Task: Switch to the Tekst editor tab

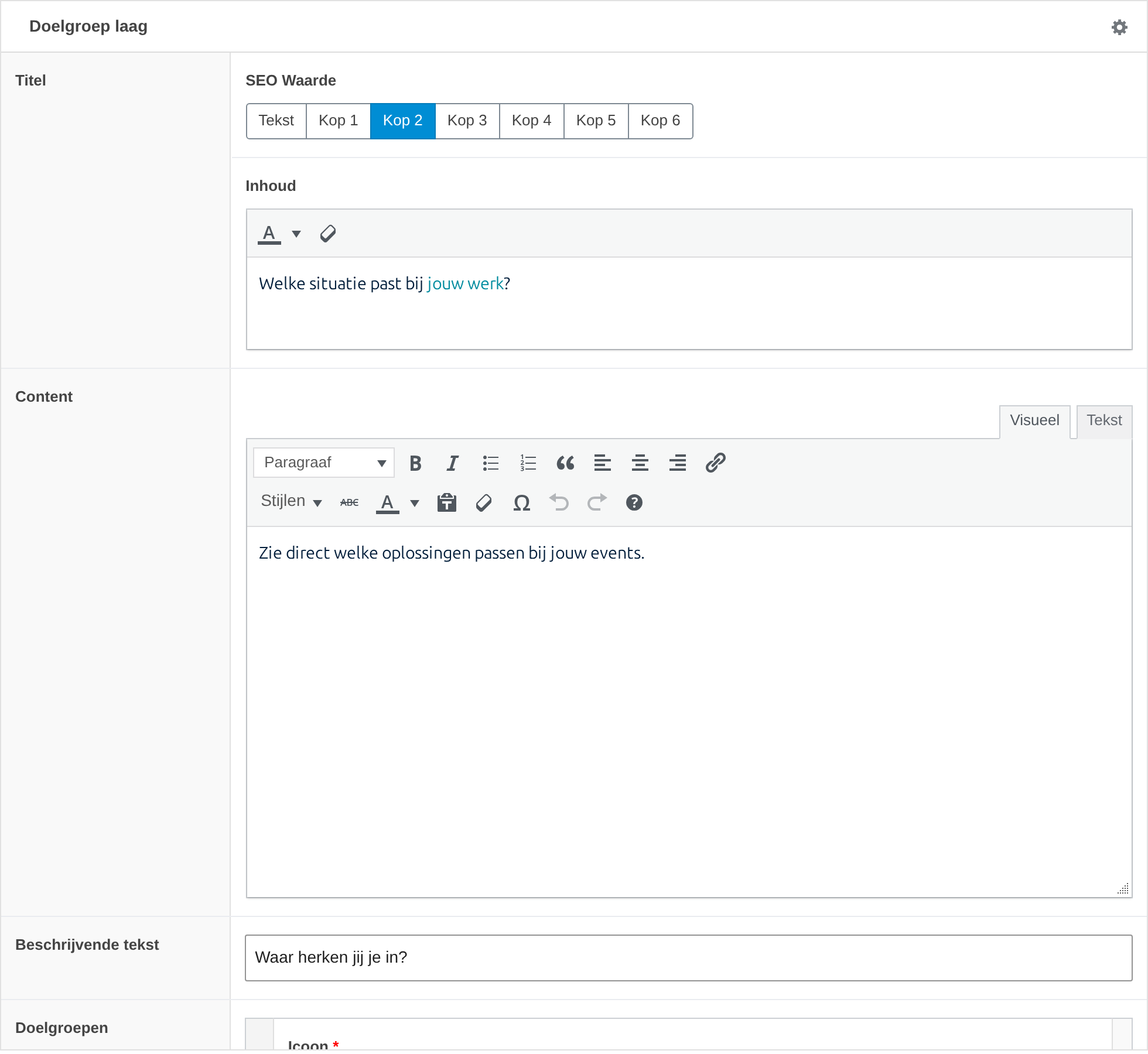Action: 1104,421
